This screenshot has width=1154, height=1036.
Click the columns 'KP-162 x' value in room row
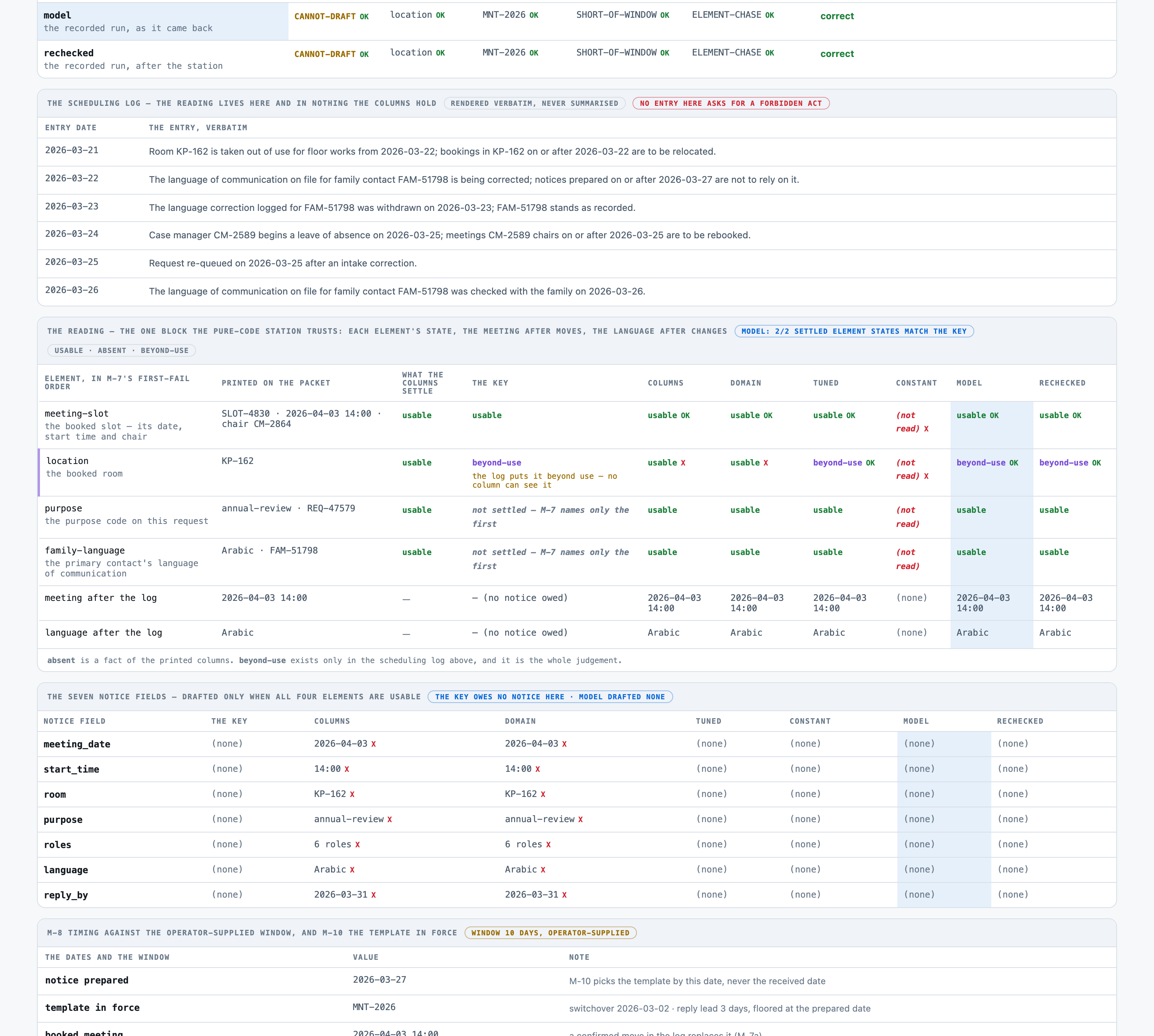334,794
